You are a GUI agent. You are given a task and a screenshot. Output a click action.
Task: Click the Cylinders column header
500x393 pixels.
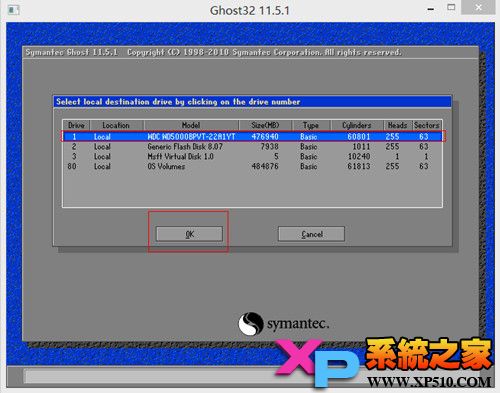click(357, 125)
